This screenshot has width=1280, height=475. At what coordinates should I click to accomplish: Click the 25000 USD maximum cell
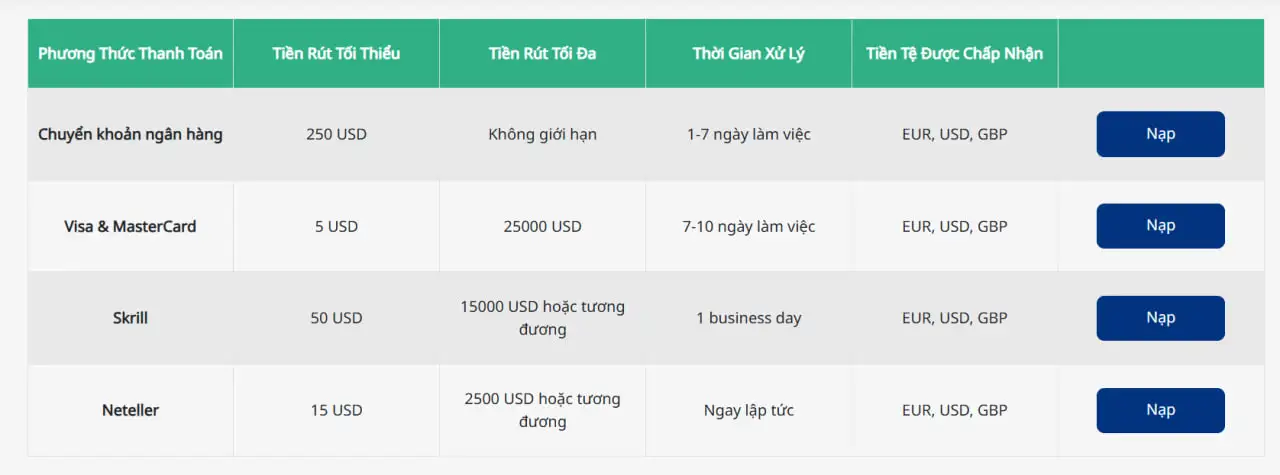542,226
